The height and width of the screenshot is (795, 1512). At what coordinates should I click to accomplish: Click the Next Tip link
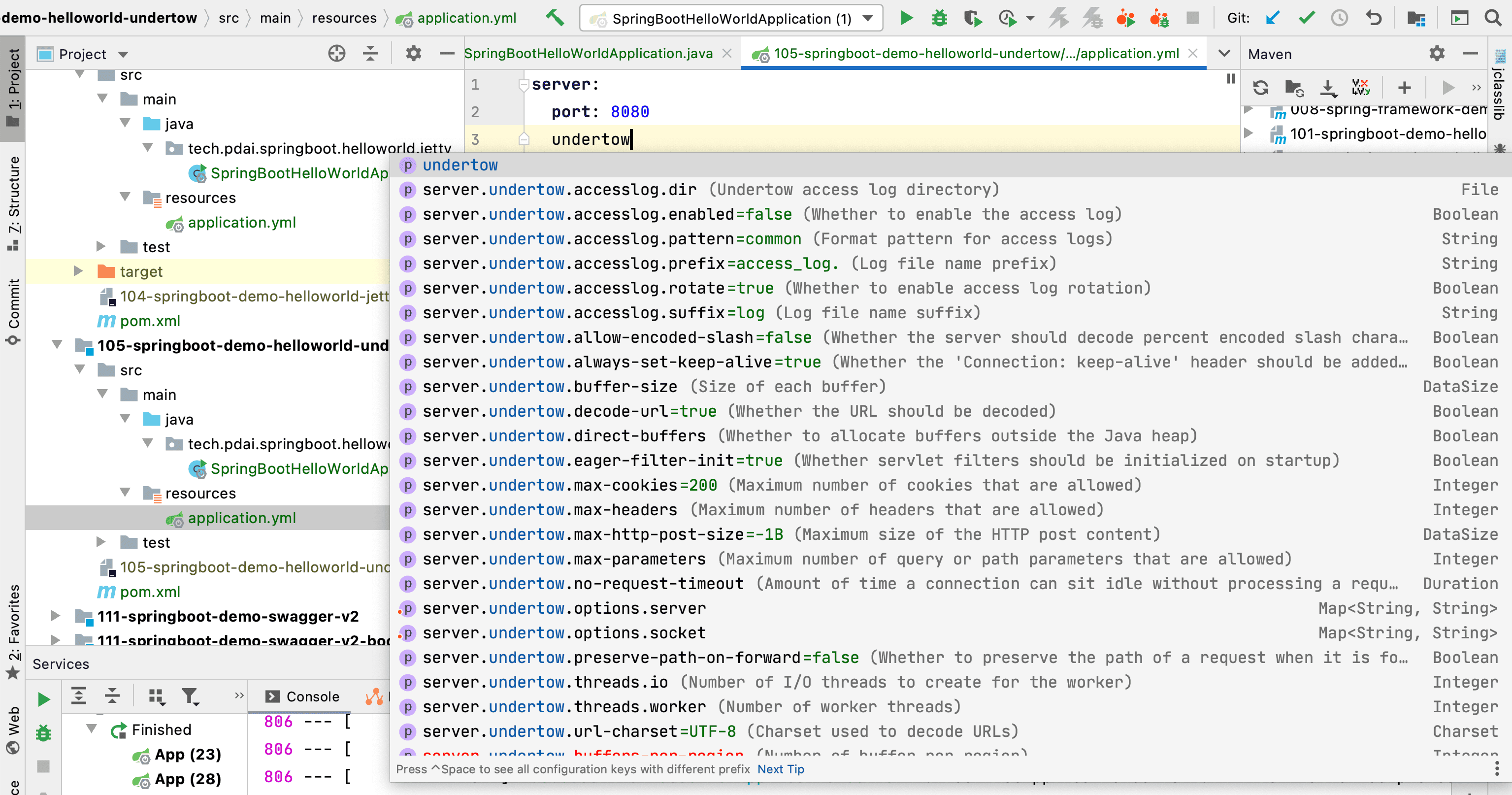[x=780, y=769]
